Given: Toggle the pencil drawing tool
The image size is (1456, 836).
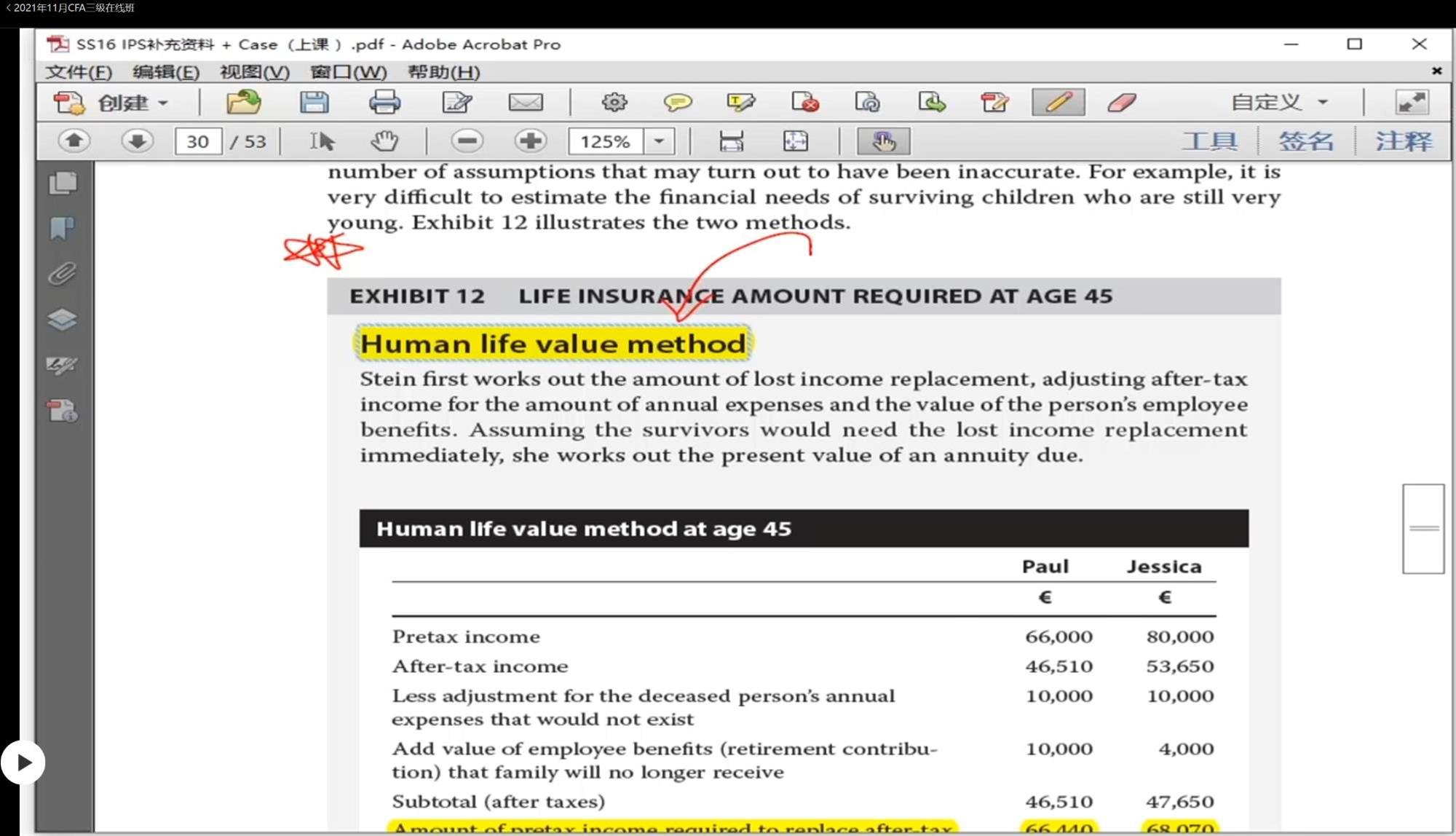Looking at the screenshot, I should [1058, 102].
